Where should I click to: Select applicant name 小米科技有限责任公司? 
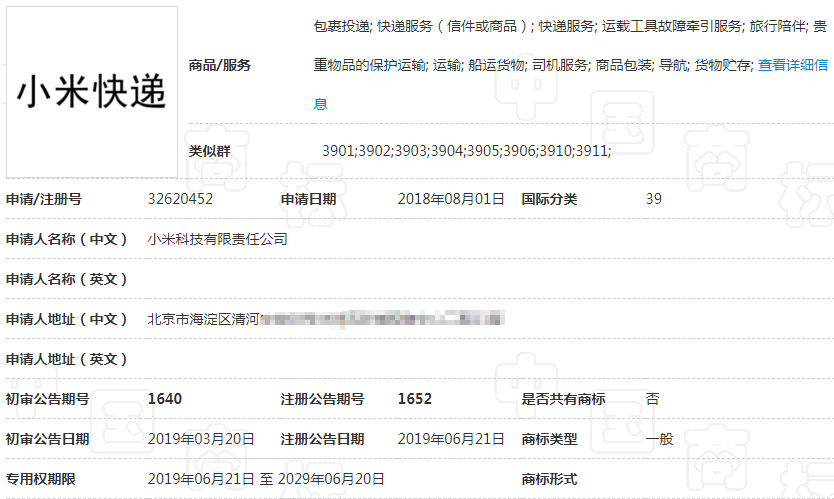click(x=218, y=239)
